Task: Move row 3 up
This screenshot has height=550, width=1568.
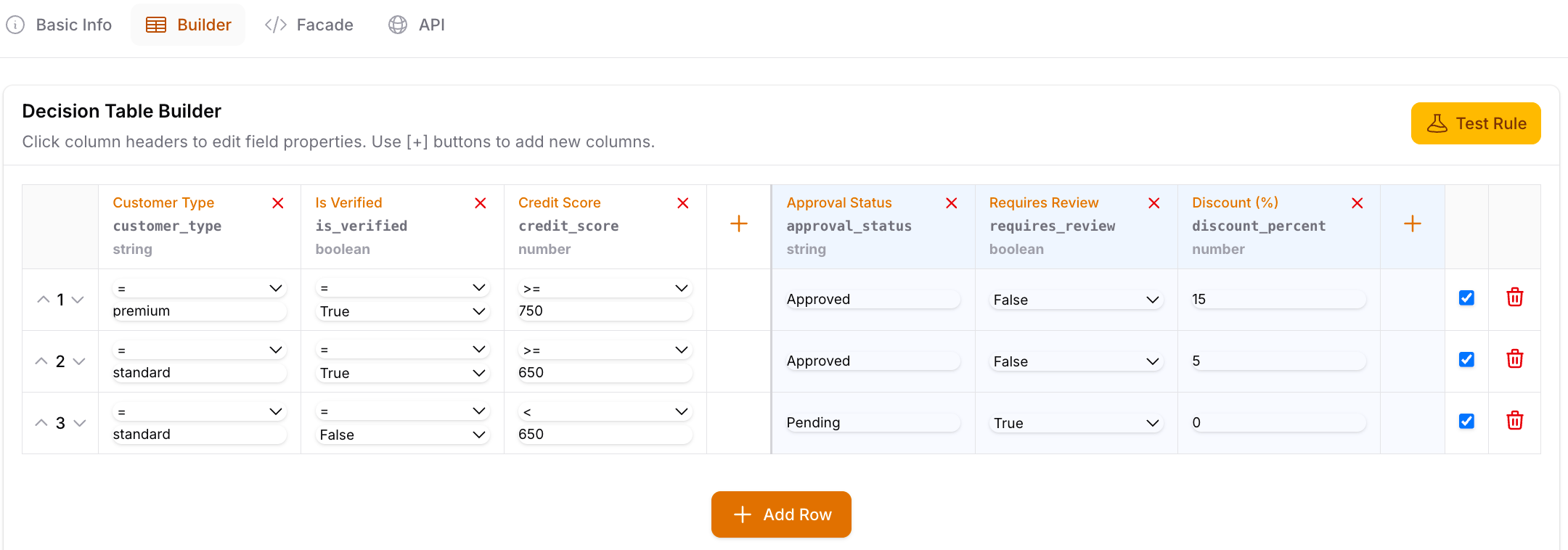Action: click(42, 423)
